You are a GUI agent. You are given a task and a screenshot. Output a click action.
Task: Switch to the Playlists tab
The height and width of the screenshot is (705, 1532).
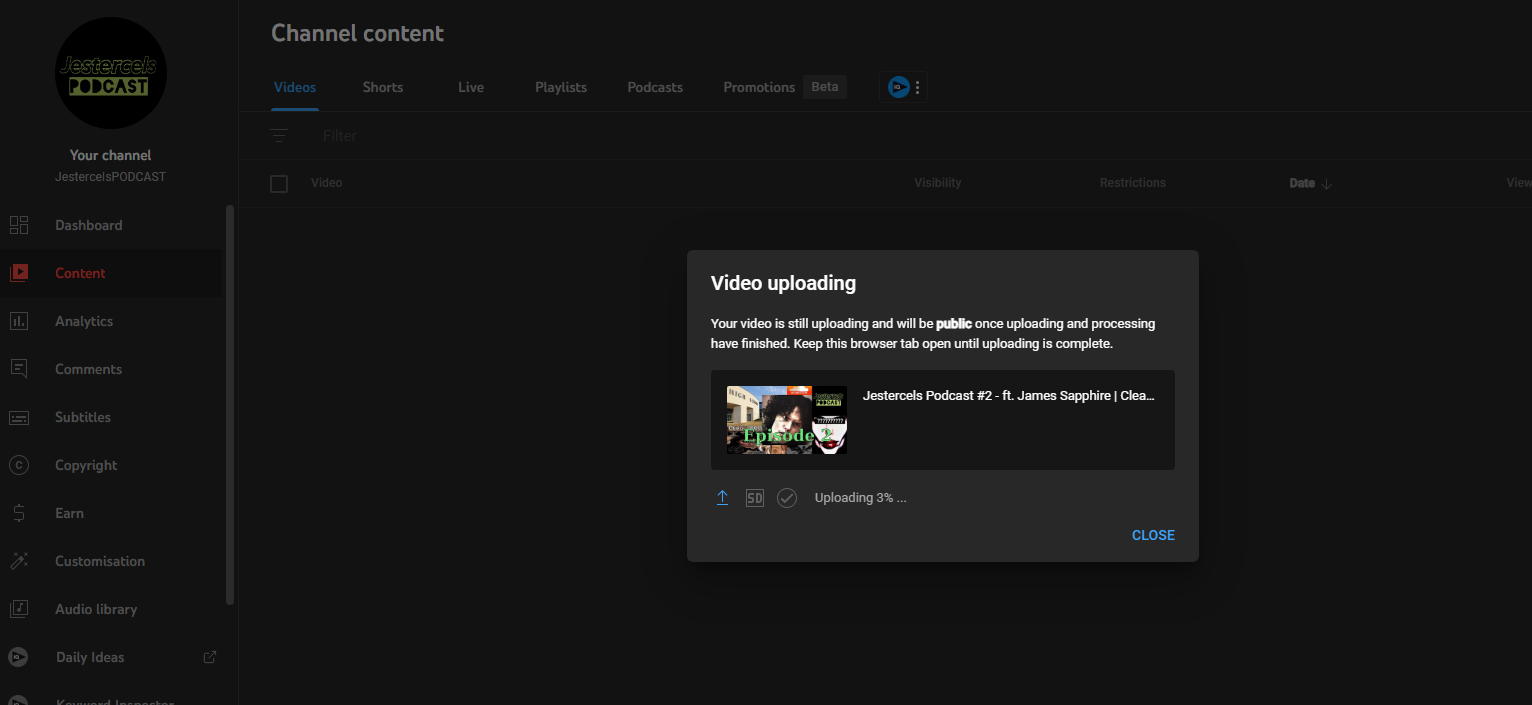[x=561, y=87]
